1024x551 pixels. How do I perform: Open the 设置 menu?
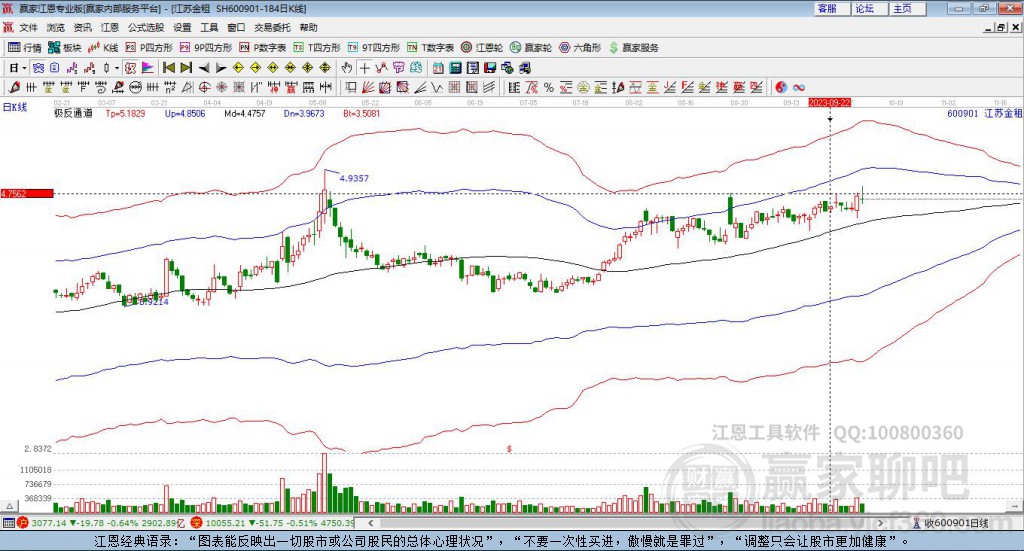click(182, 27)
